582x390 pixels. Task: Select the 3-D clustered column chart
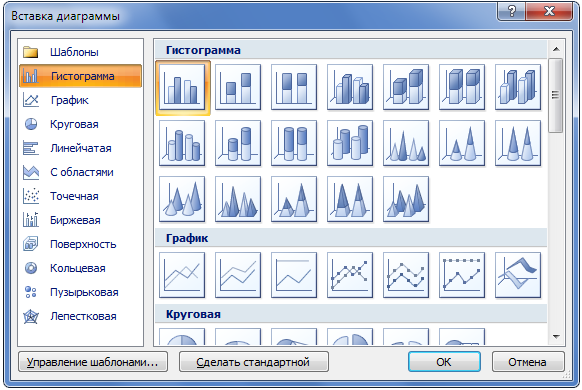click(350, 87)
